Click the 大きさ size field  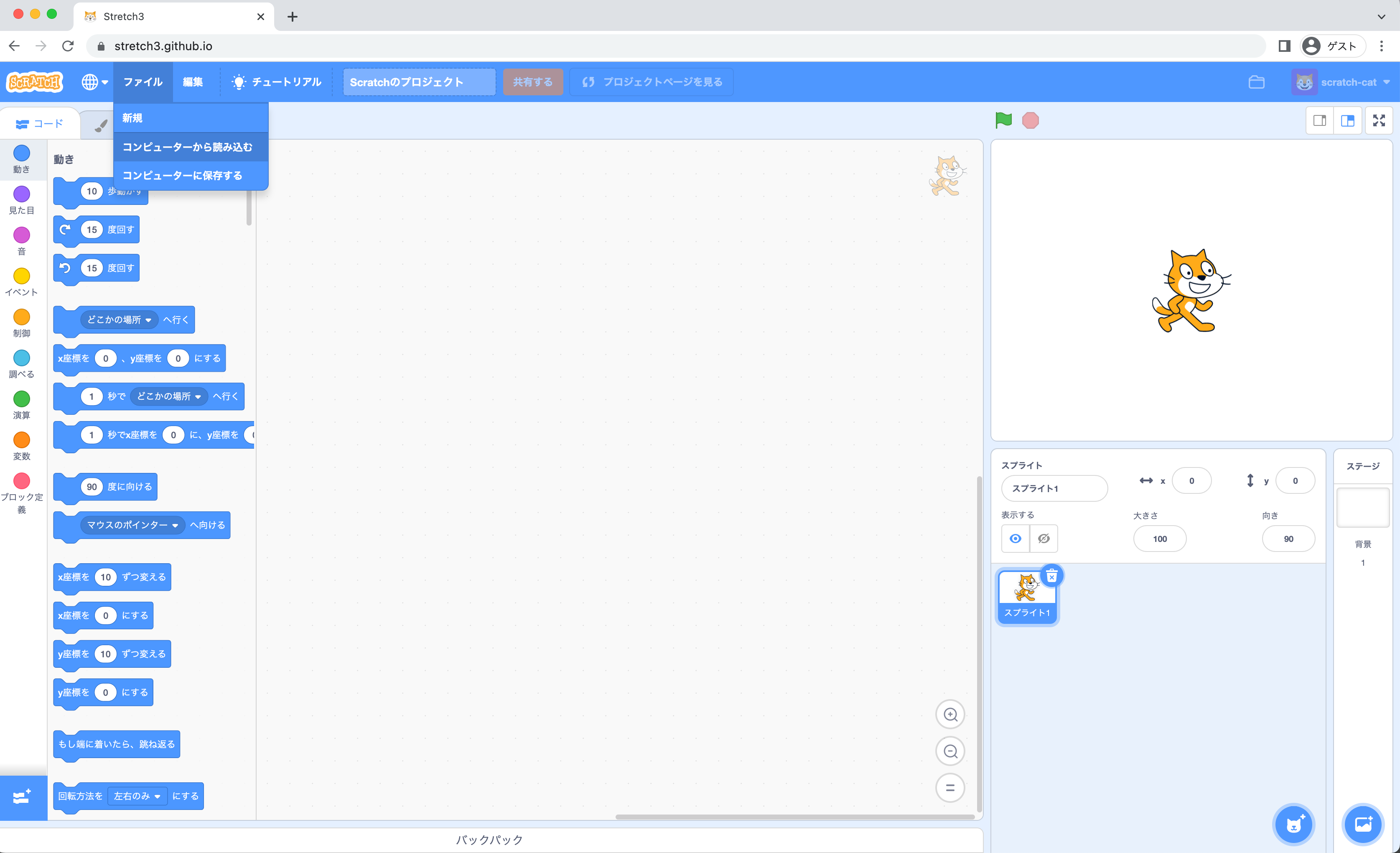(1160, 539)
